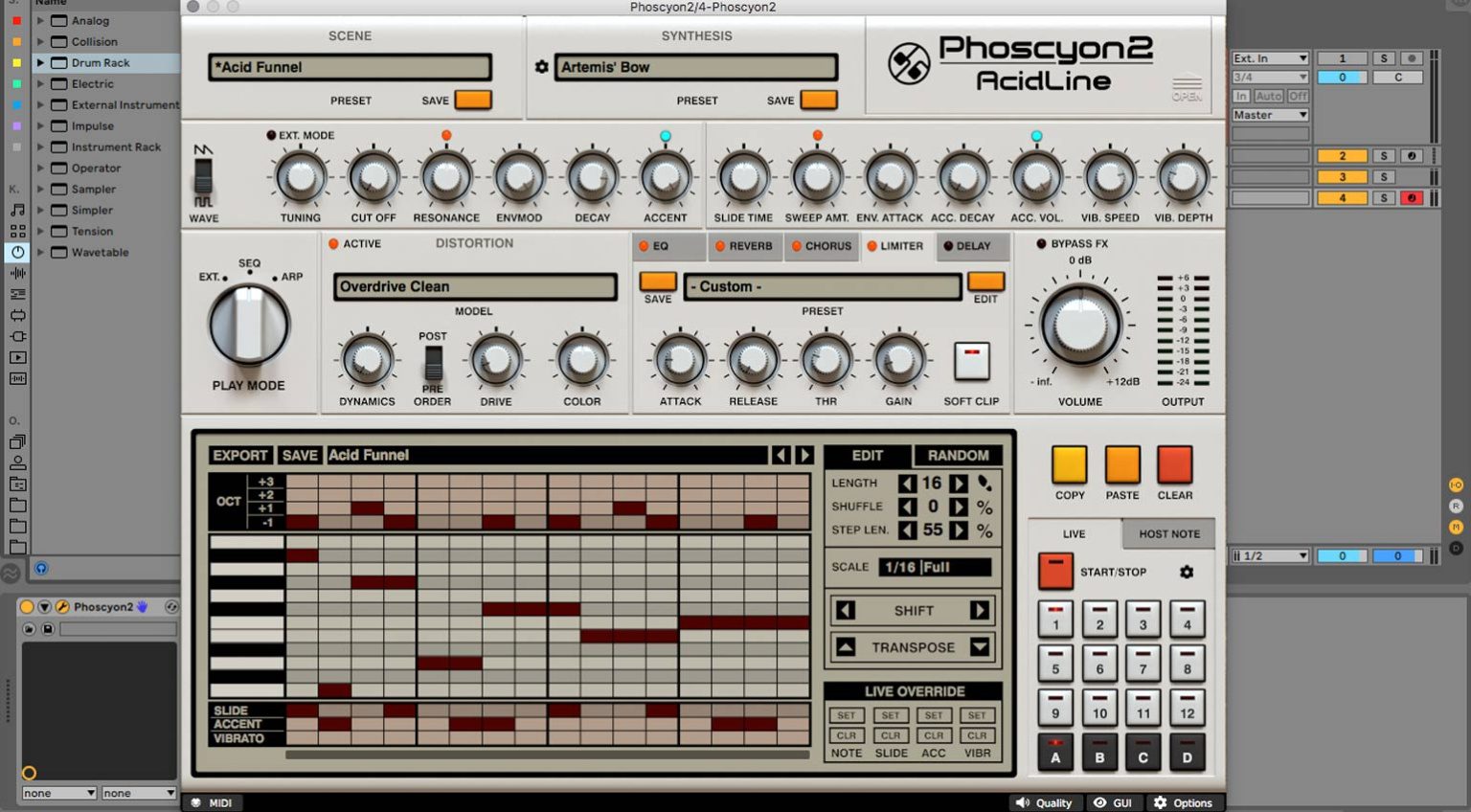
Task: Click the pencil icon next to Length
Action: (x=985, y=483)
